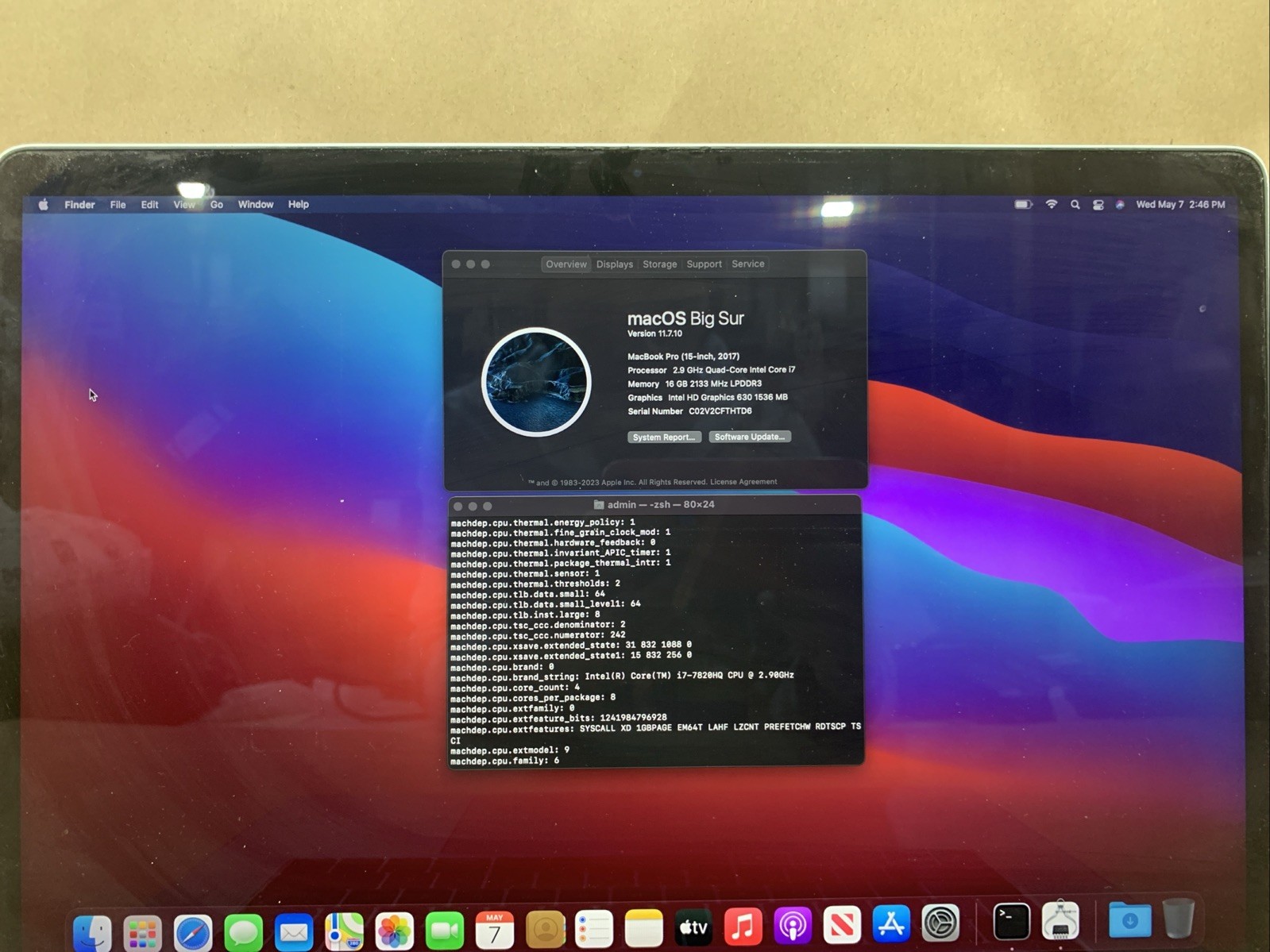Click the macOS Big Sur artwork circle
This screenshot has height=952, width=1270.
tap(536, 382)
